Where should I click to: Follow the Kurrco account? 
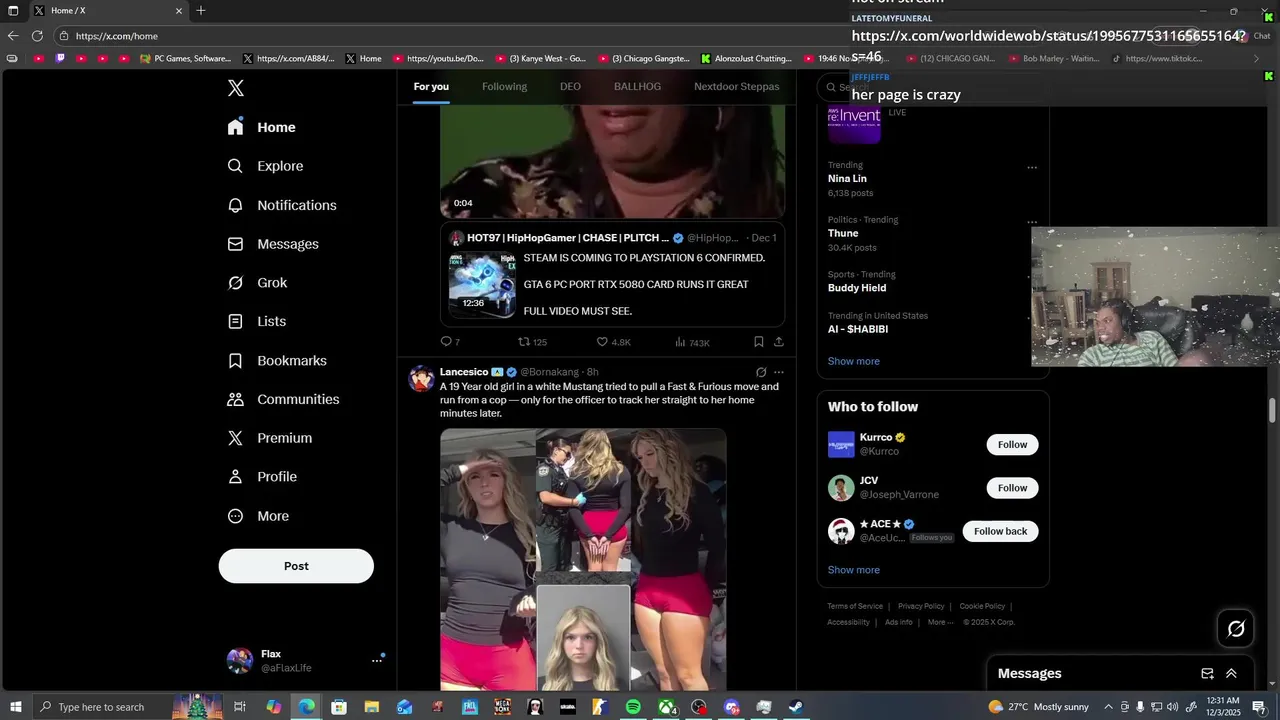[x=1012, y=445]
